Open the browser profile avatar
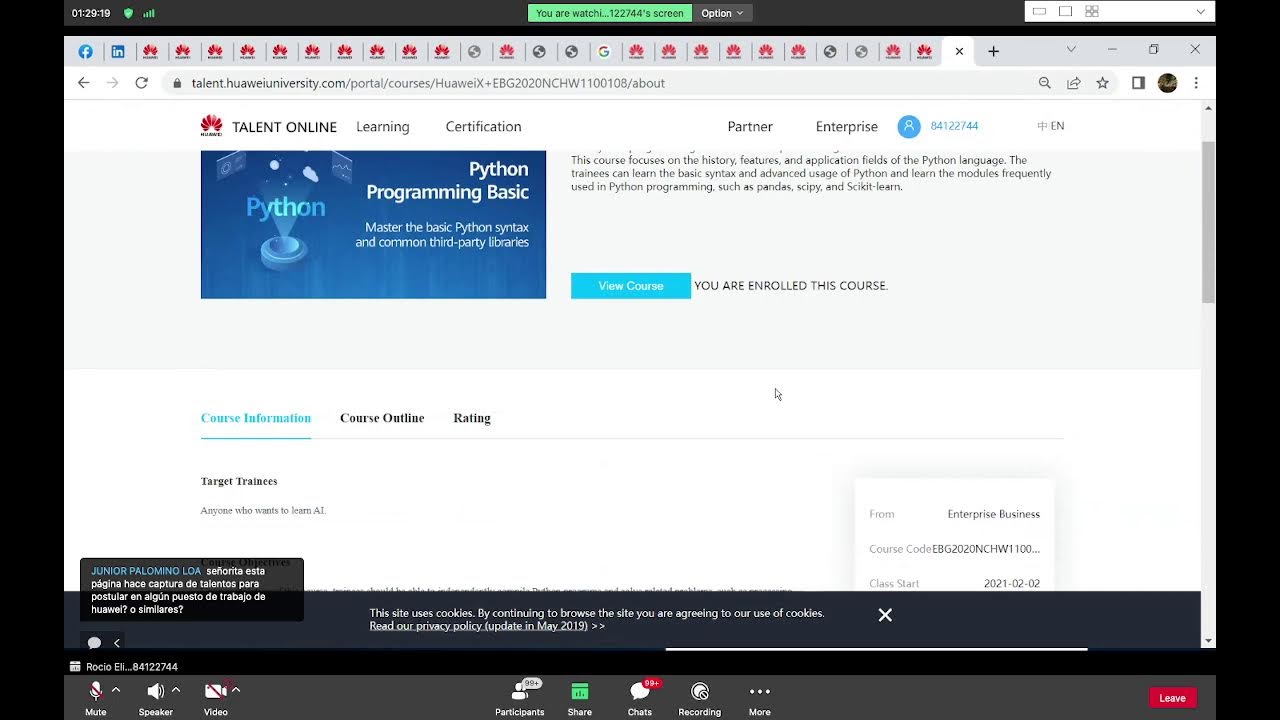 coord(1167,83)
